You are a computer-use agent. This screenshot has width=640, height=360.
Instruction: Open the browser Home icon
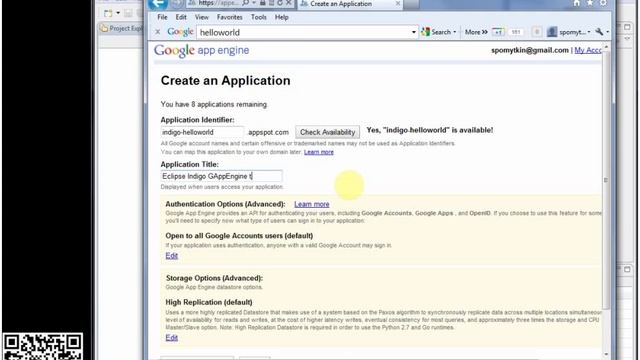tap(577, 3)
